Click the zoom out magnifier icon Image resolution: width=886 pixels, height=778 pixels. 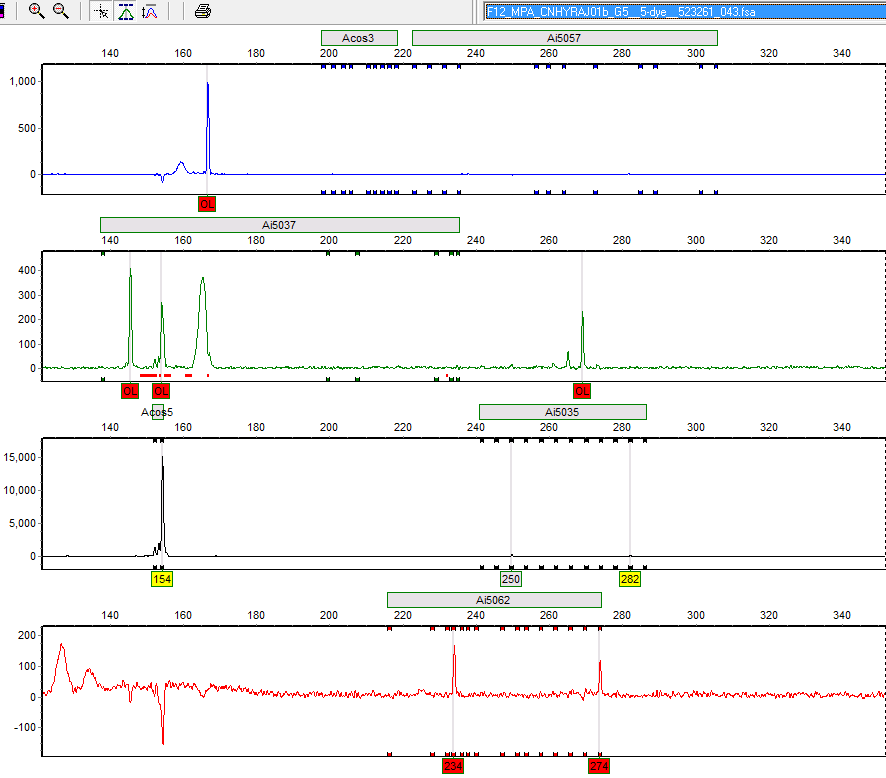(61, 11)
